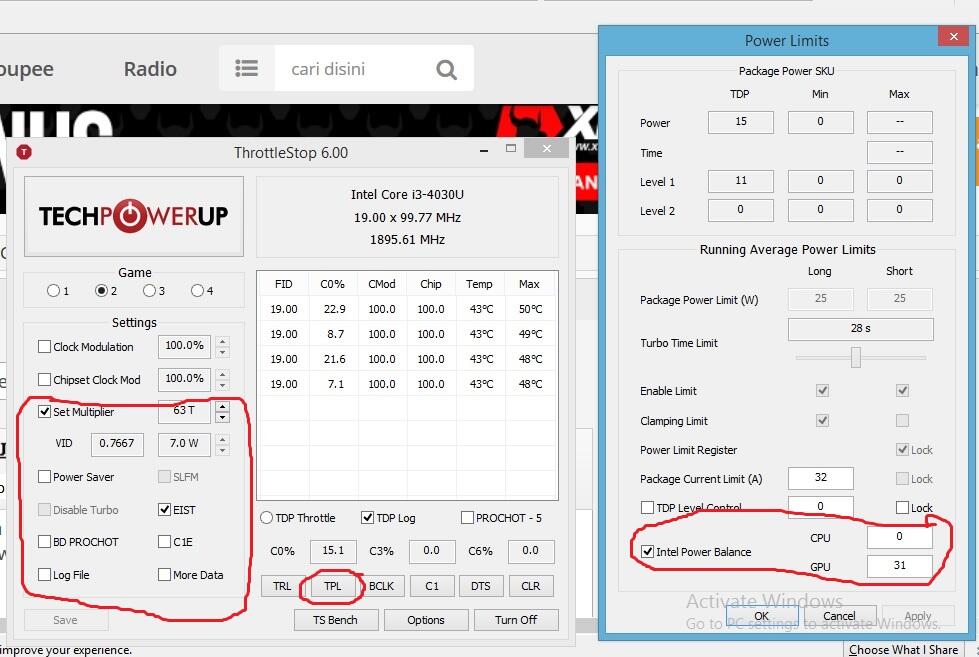This screenshot has width=979, height=657.
Task: Uncheck Set Multiplier checkbox
Action: click(x=44, y=412)
